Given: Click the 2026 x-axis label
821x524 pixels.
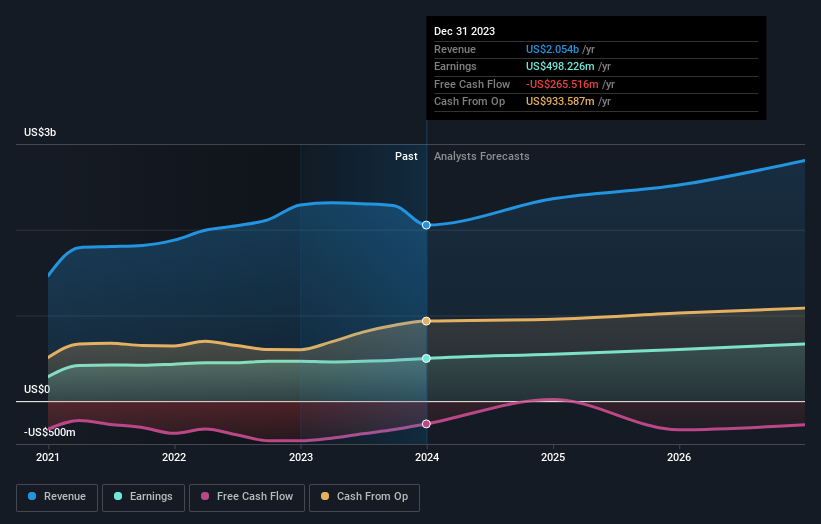Looking at the screenshot, I should pos(679,458).
